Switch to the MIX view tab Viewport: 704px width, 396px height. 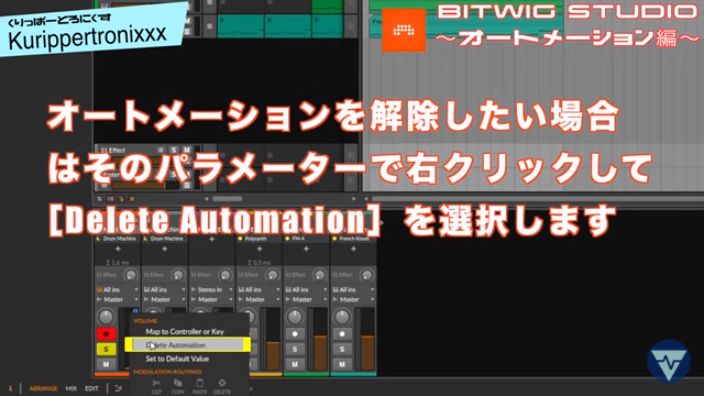[x=71, y=388]
